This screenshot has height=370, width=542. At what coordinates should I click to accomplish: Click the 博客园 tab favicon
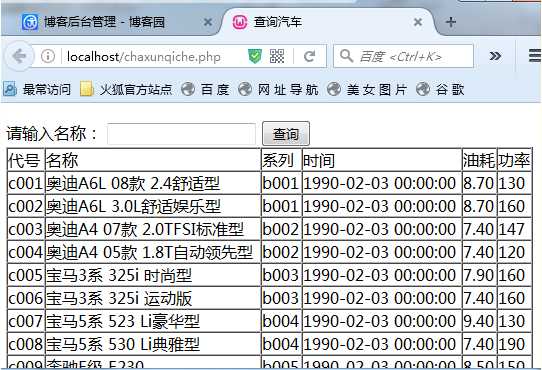[30, 22]
